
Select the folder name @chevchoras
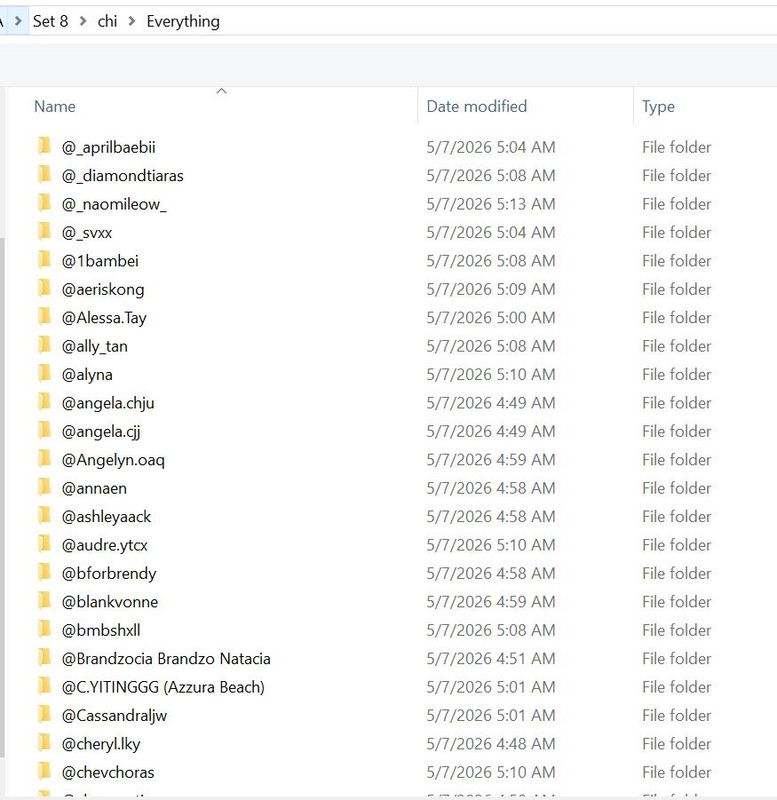(108, 772)
